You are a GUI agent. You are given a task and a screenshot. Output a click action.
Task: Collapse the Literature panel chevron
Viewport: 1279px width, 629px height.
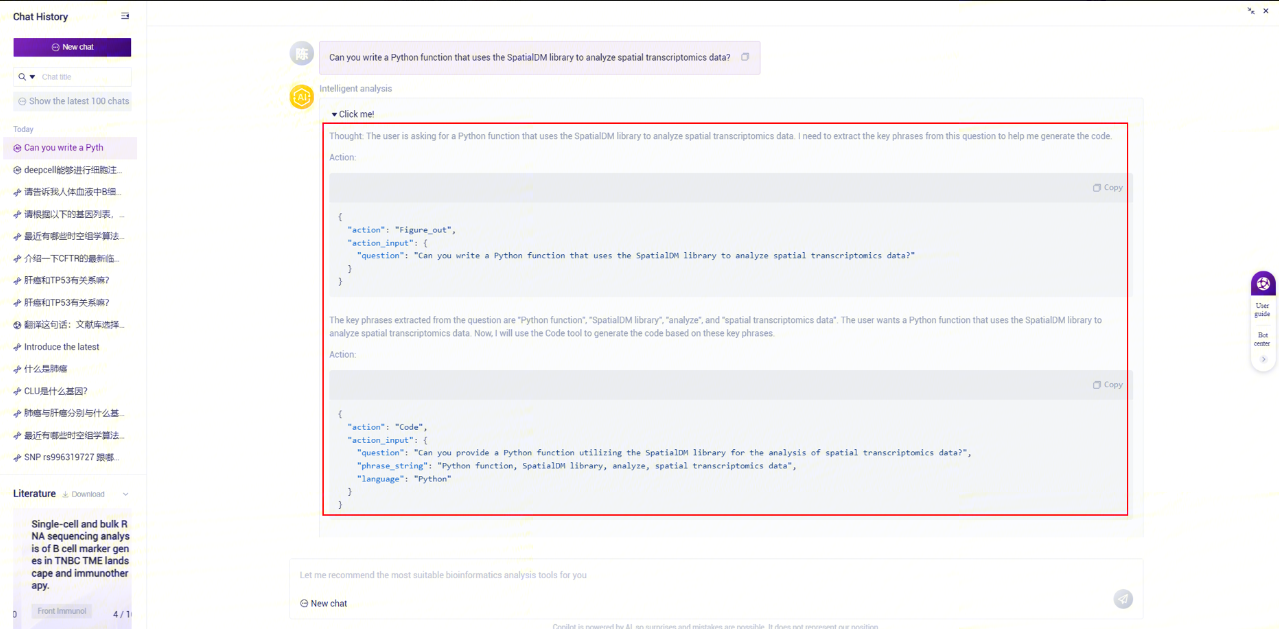point(125,494)
